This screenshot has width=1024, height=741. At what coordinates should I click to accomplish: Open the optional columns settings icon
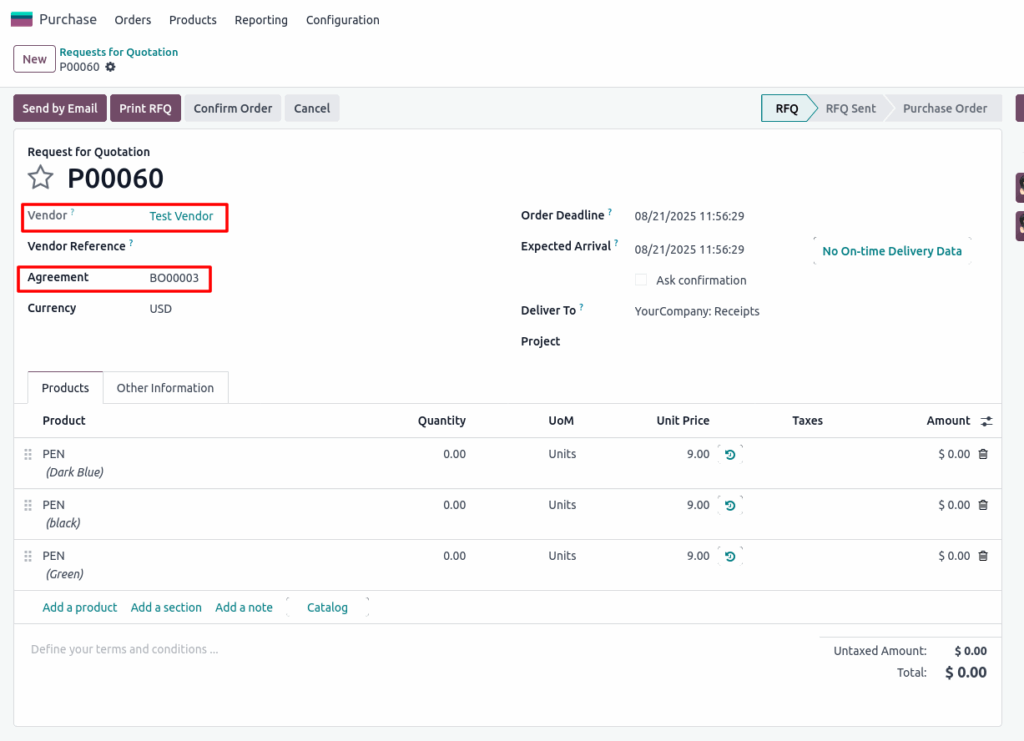click(986, 422)
